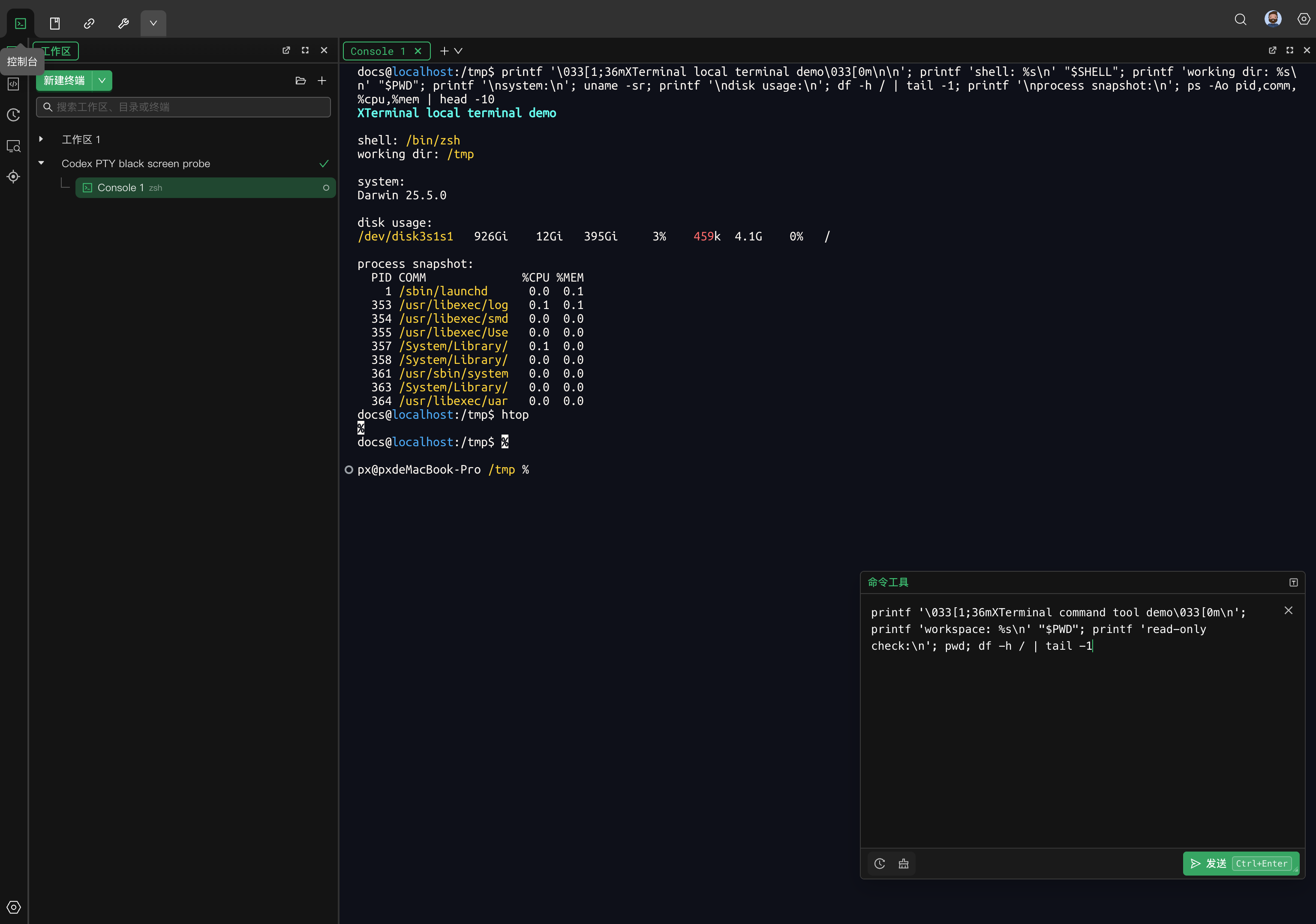Click the global search magnifier icon
The width and height of the screenshot is (1316, 924).
pos(1241,19)
